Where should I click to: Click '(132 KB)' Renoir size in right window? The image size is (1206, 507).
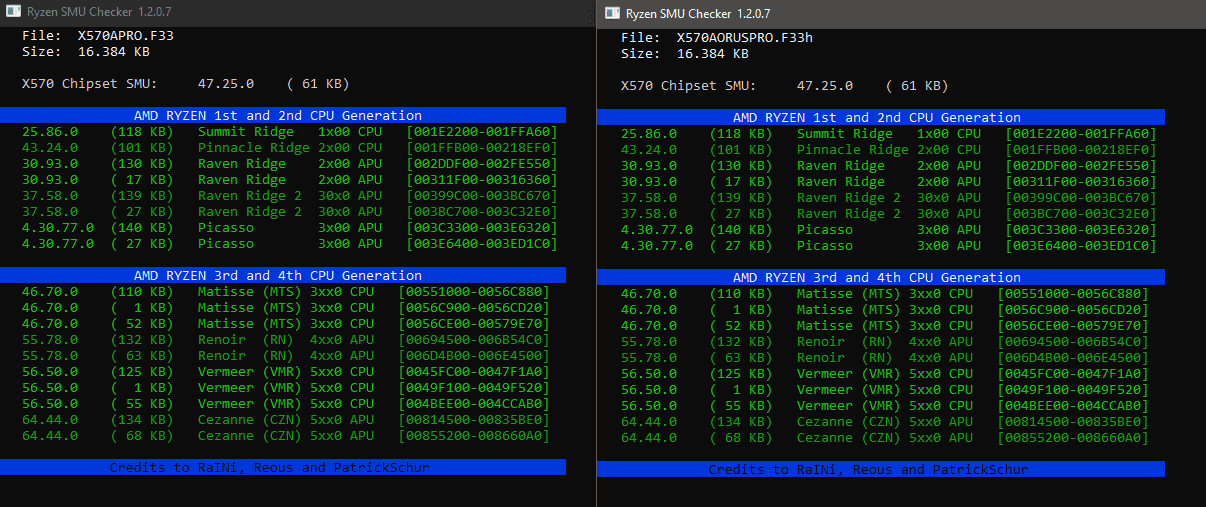[x=741, y=342]
